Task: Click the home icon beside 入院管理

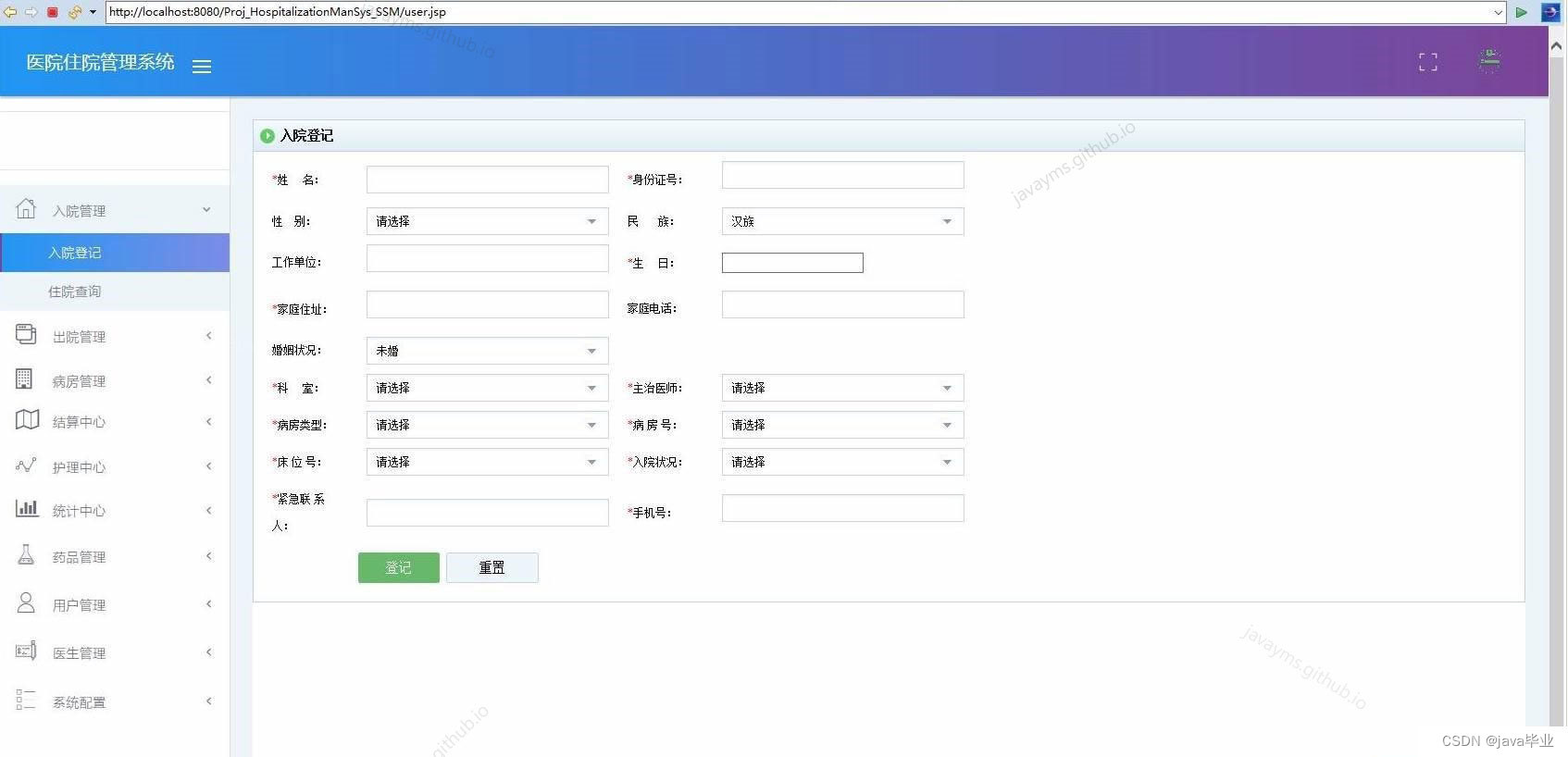Action: click(26, 209)
